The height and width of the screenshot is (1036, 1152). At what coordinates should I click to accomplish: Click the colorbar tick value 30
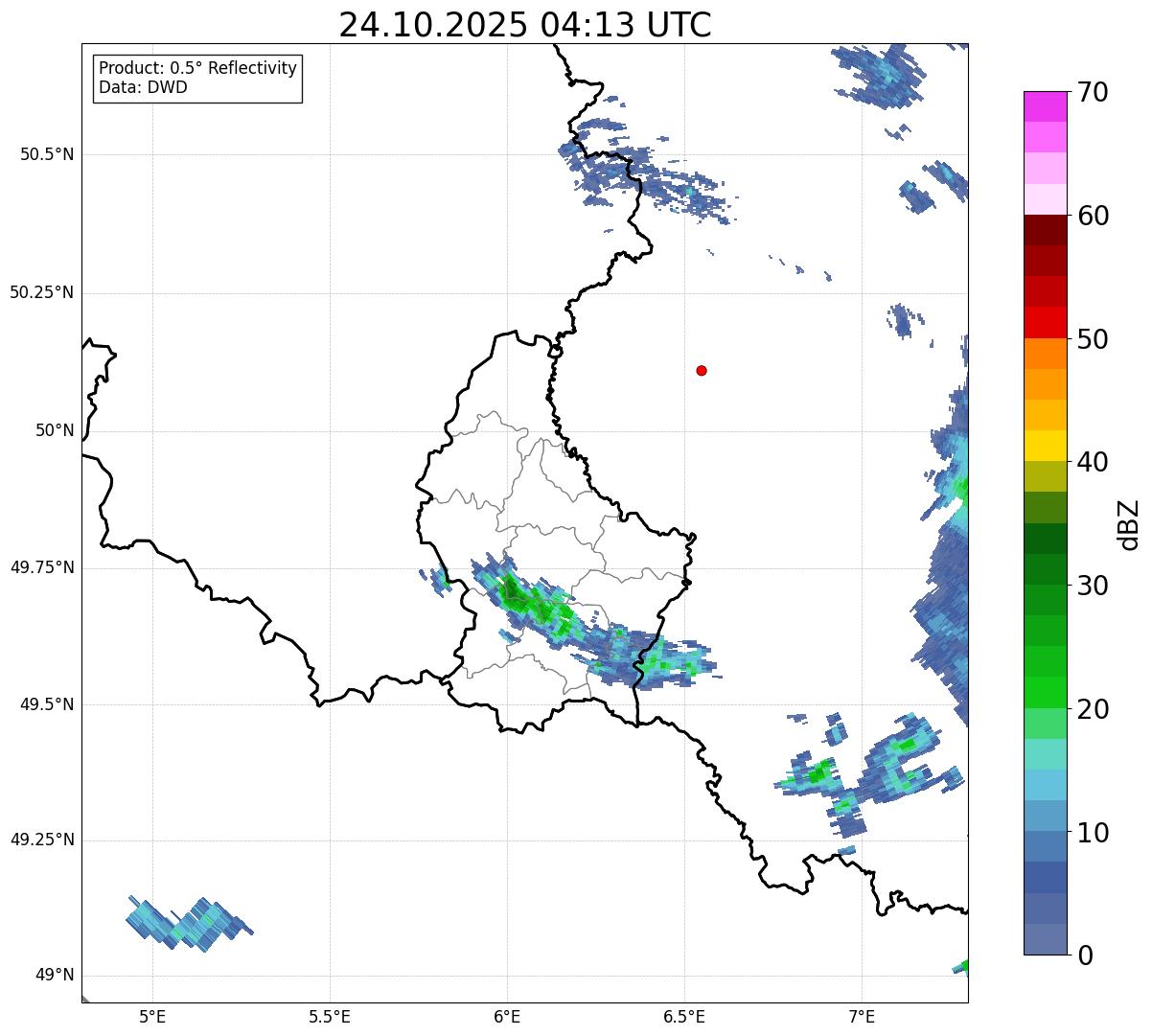point(1093,586)
